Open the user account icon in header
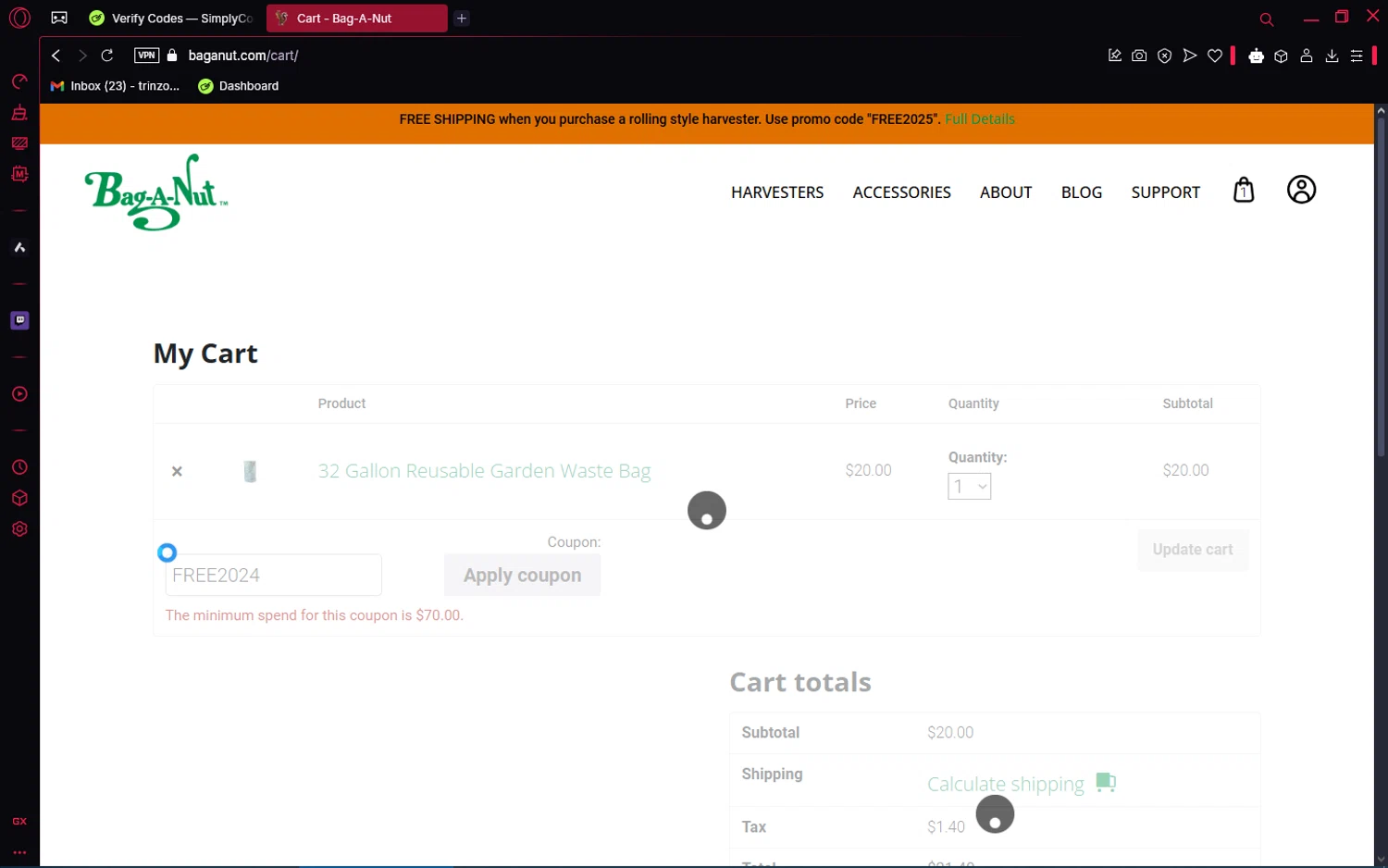1388x868 pixels. point(1301,190)
